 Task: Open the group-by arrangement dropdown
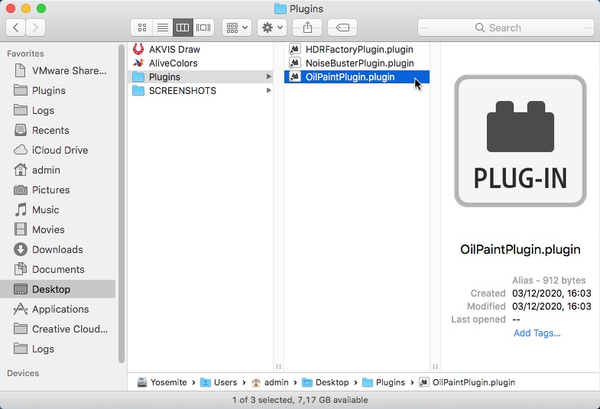point(237,28)
